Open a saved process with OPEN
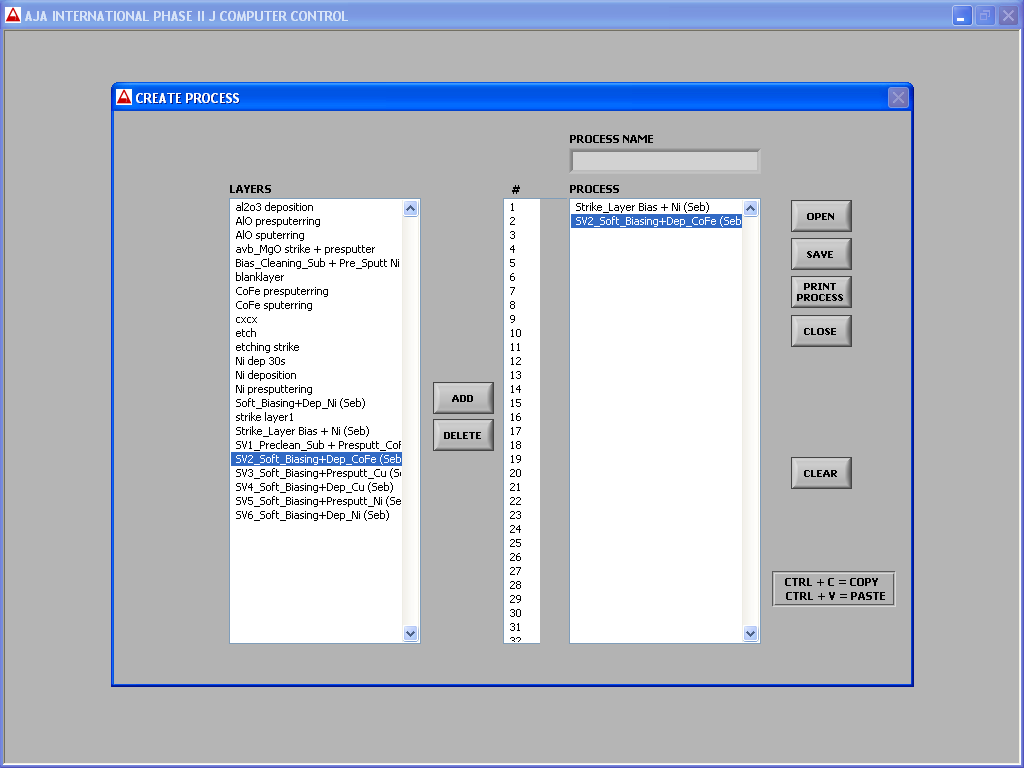The height and width of the screenshot is (768, 1024). pos(820,216)
